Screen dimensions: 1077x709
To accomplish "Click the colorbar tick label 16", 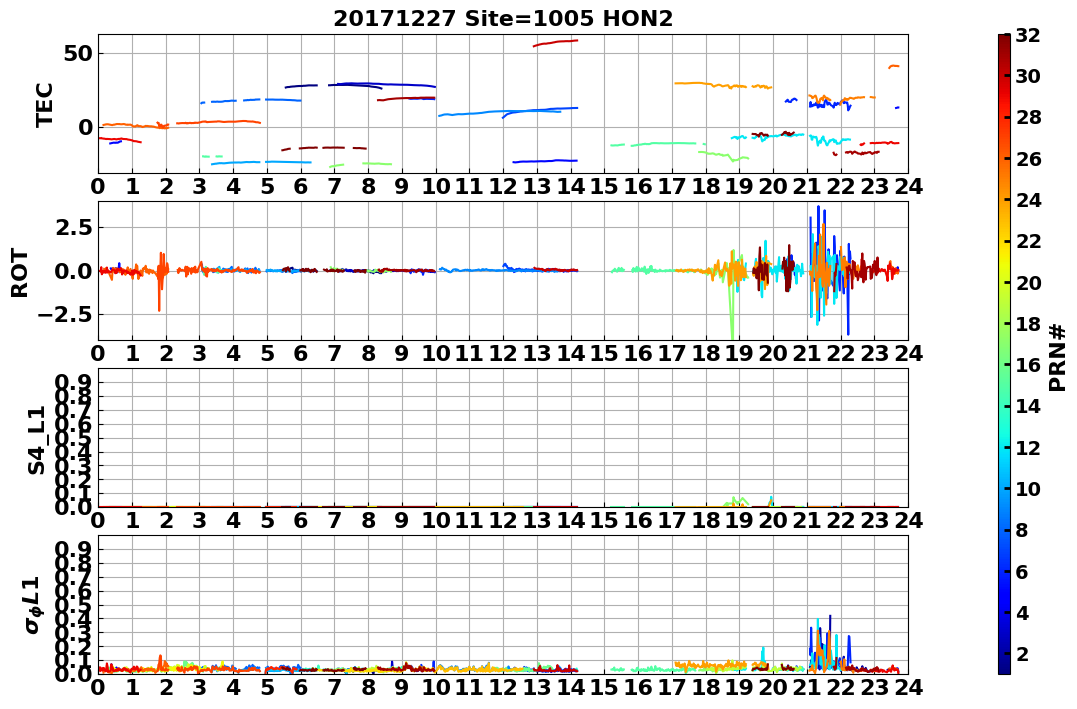I will pos(1028,365).
